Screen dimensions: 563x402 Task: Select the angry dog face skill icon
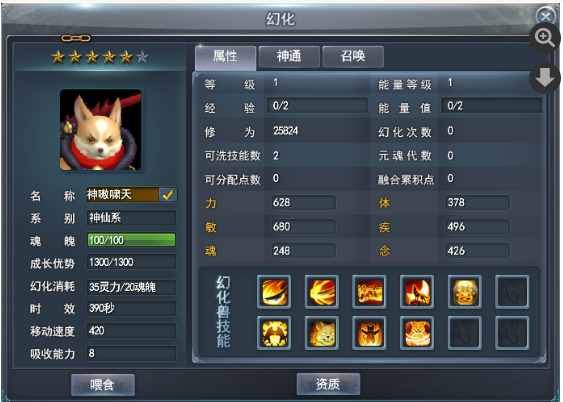point(322,333)
